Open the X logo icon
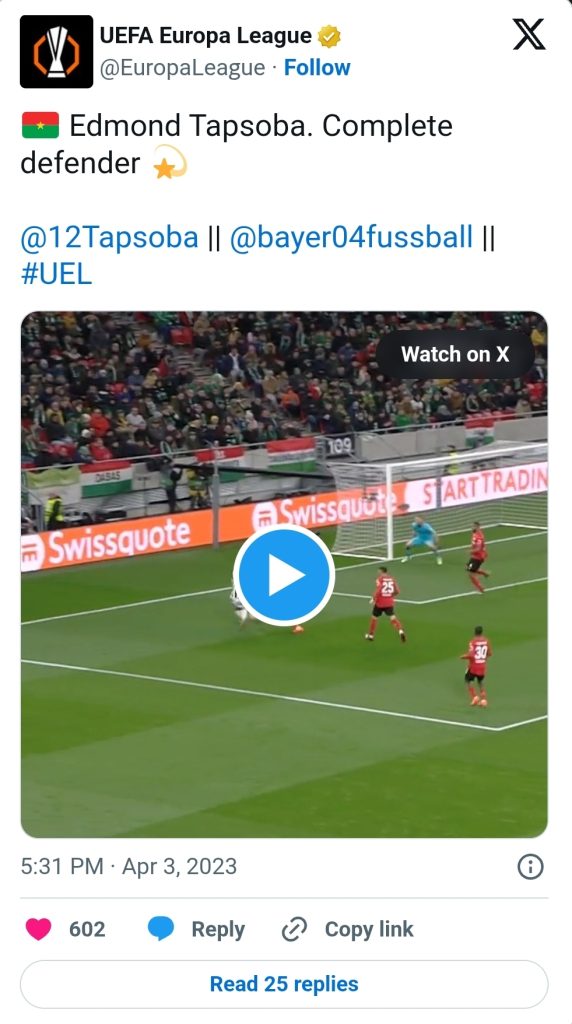Image resolution: width=572 pixels, height=1024 pixels. (529, 34)
